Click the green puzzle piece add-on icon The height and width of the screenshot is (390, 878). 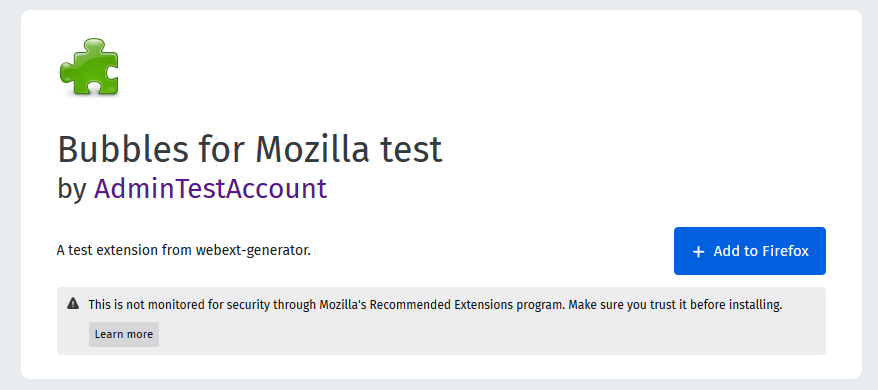click(x=89, y=67)
